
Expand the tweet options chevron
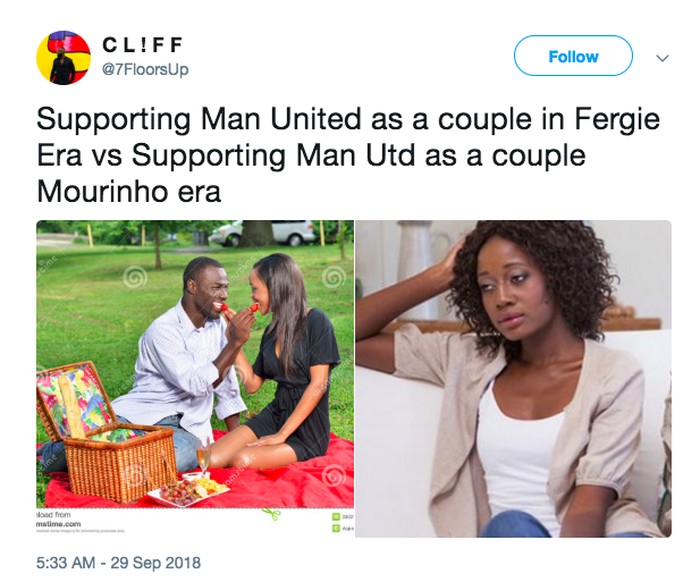pyautogui.click(x=662, y=58)
